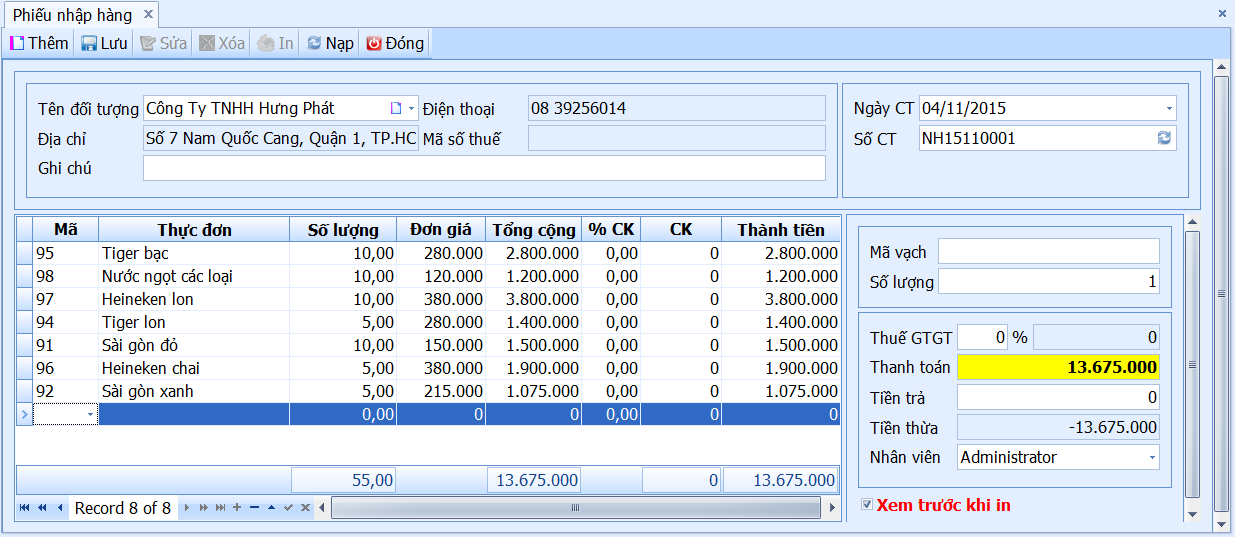Refresh the Số CT number icon

tap(1164, 139)
